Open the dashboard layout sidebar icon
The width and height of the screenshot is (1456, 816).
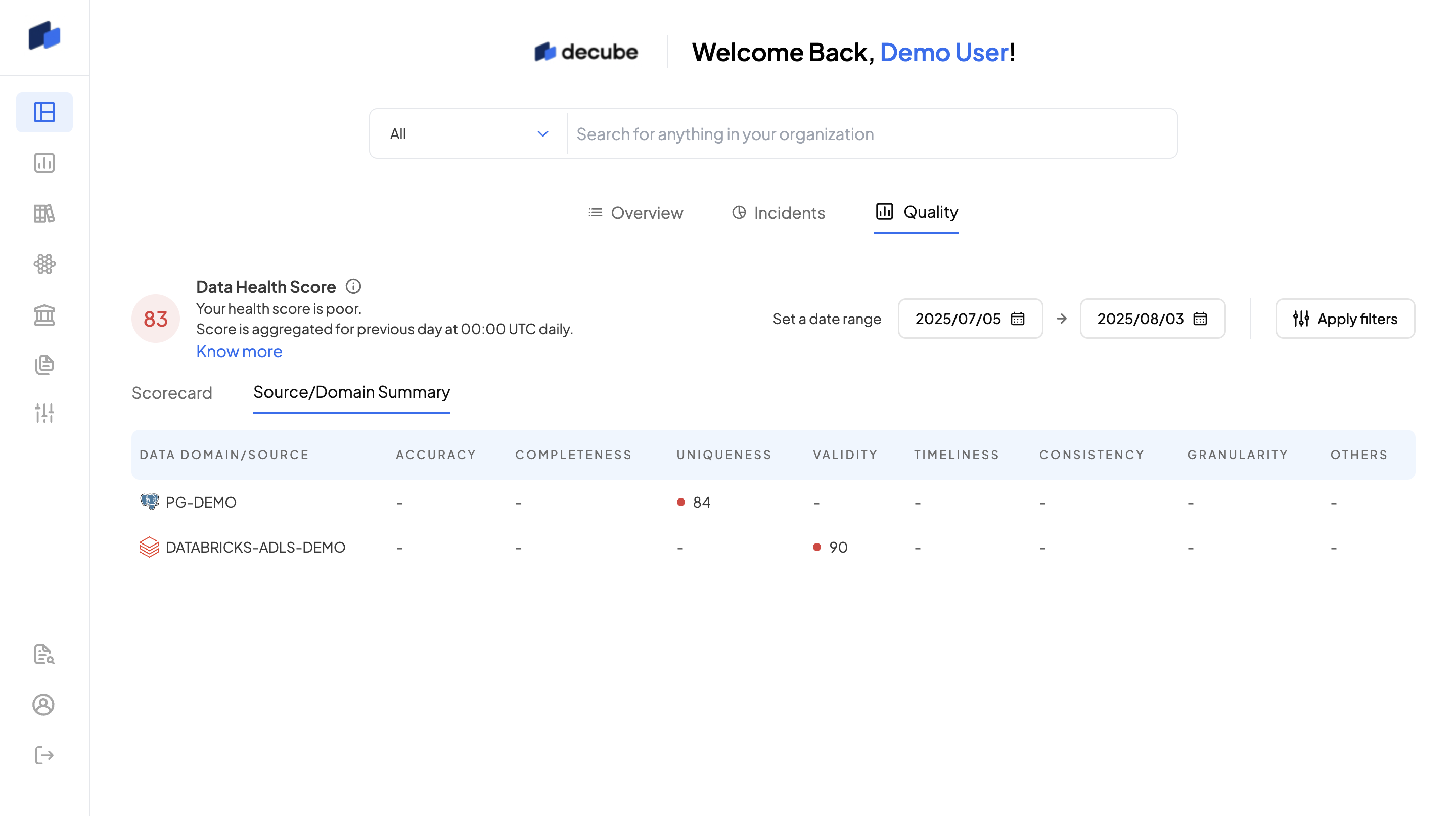(x=44, y=112)
